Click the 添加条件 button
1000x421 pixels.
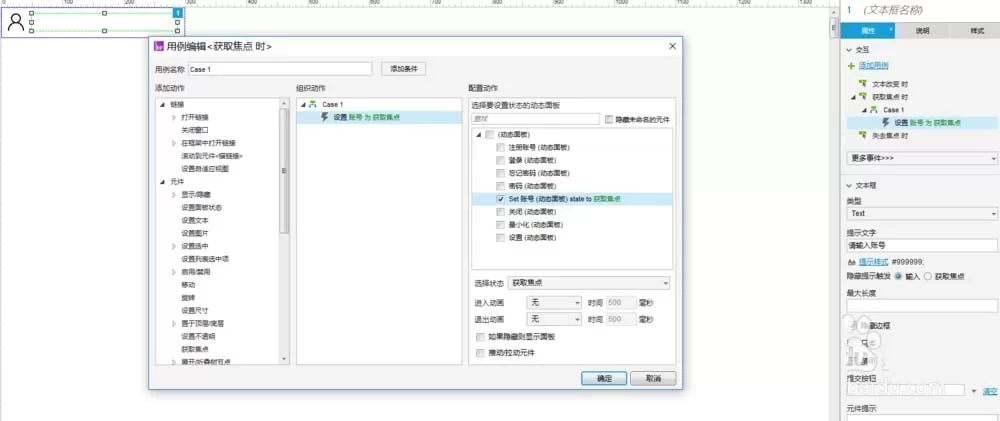pyautogui.click(x=404, y=69)
